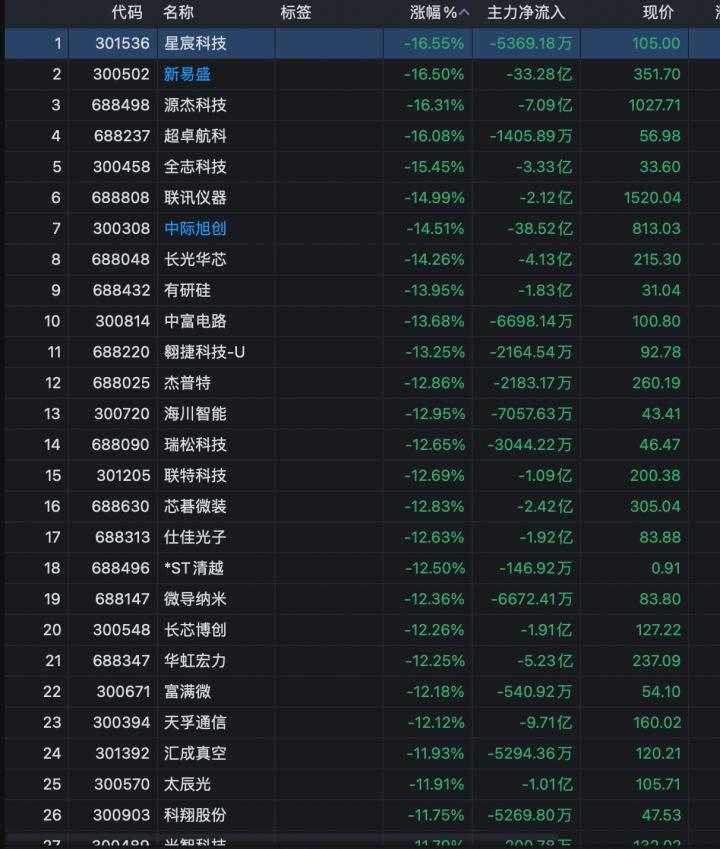Select stock code 300502
Image resolution: width=720 pixels, height=849 pixels.
[x=121, y=74]
